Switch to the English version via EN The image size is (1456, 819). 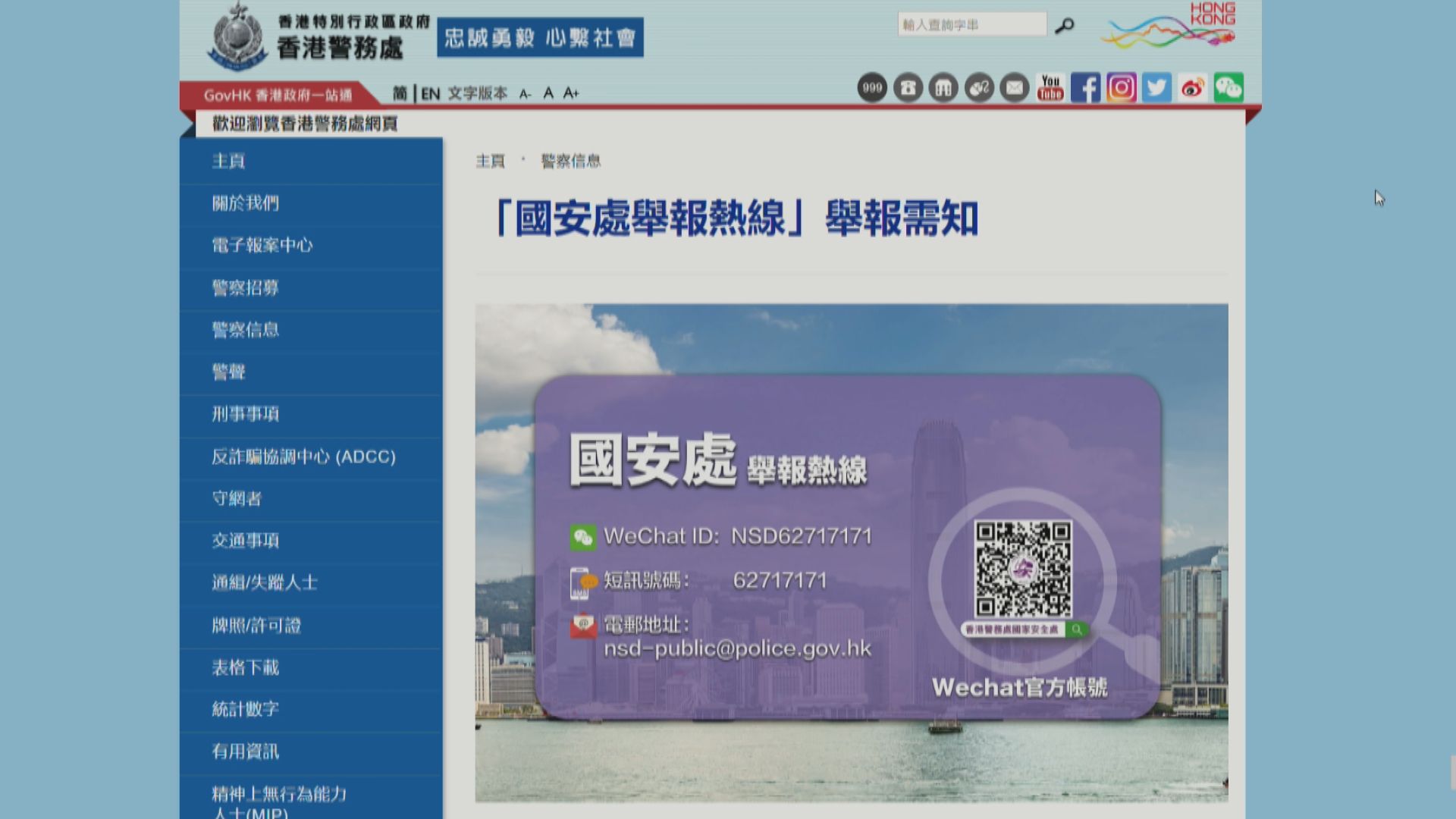429,94
